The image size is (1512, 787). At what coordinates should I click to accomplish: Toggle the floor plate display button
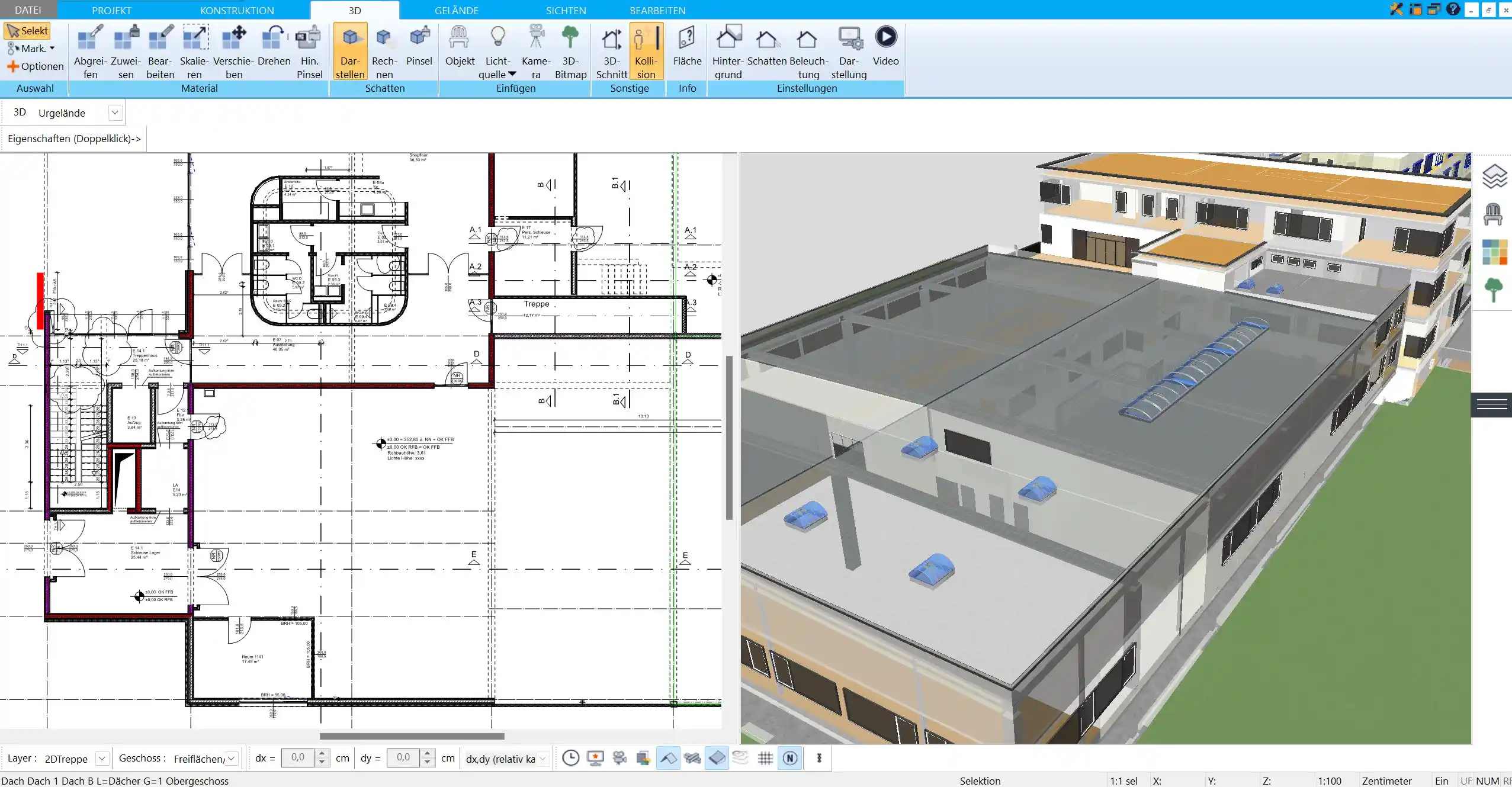[x=717, y=758]
